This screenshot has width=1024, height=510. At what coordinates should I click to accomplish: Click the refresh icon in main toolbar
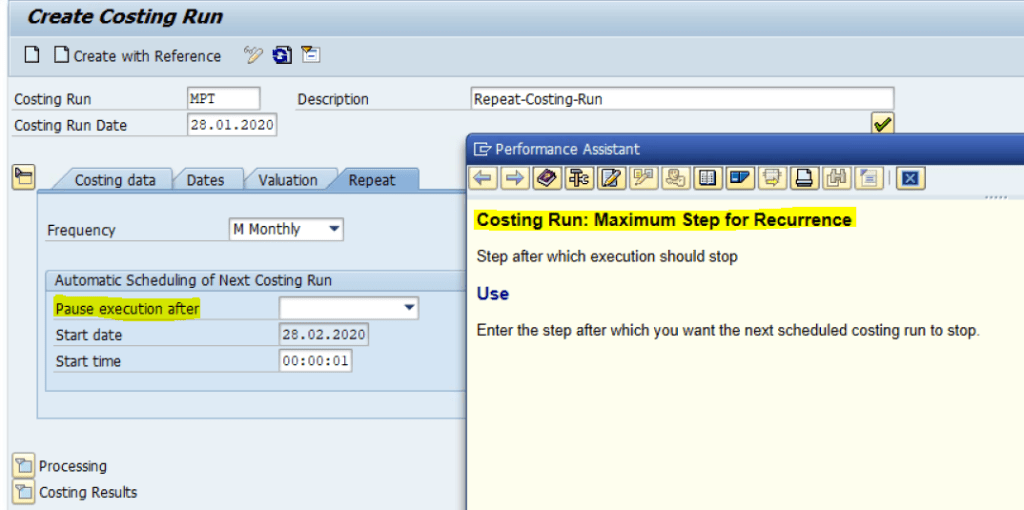[282, 55]
